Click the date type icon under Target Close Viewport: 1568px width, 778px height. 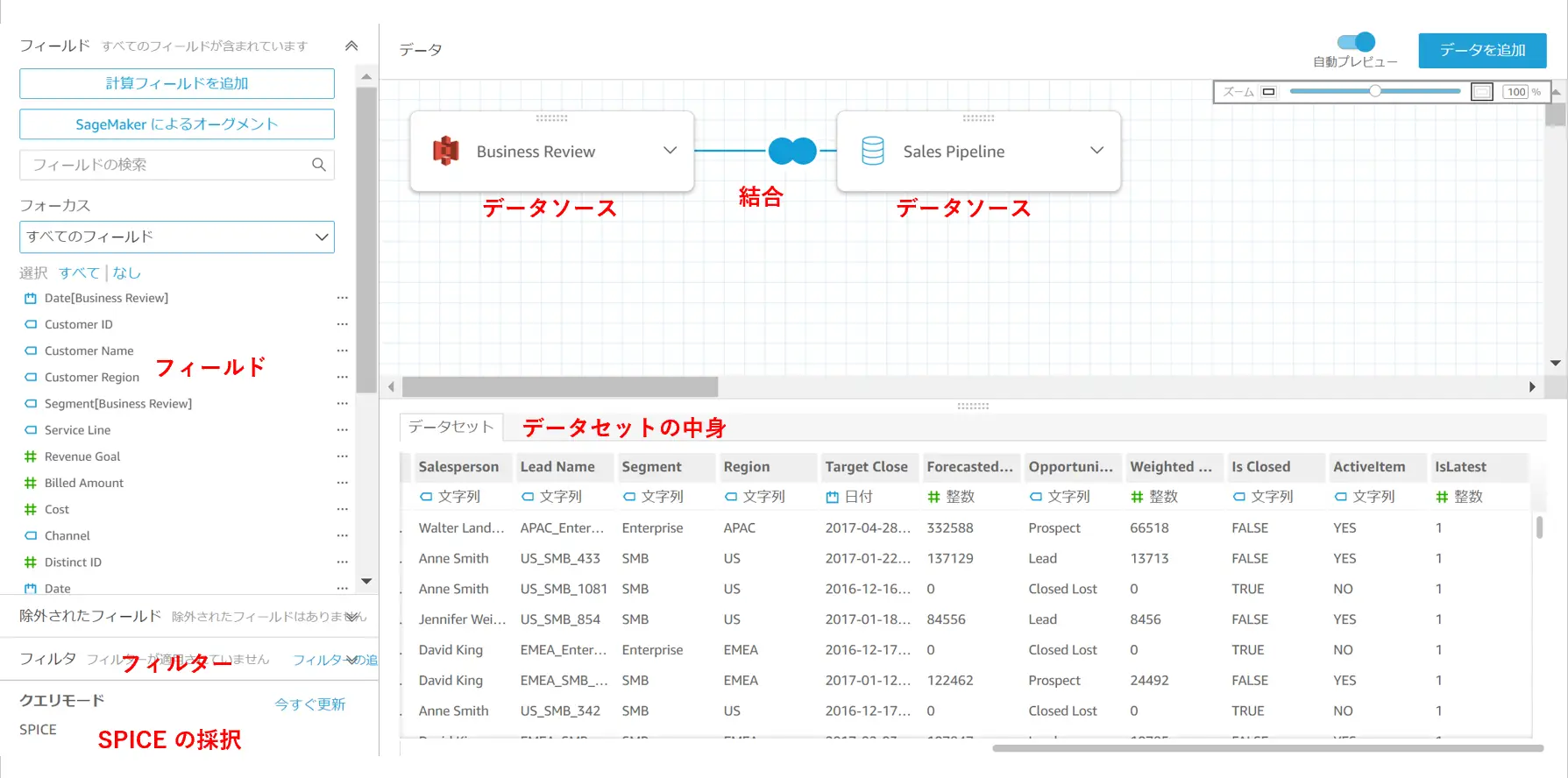(833, 497)
